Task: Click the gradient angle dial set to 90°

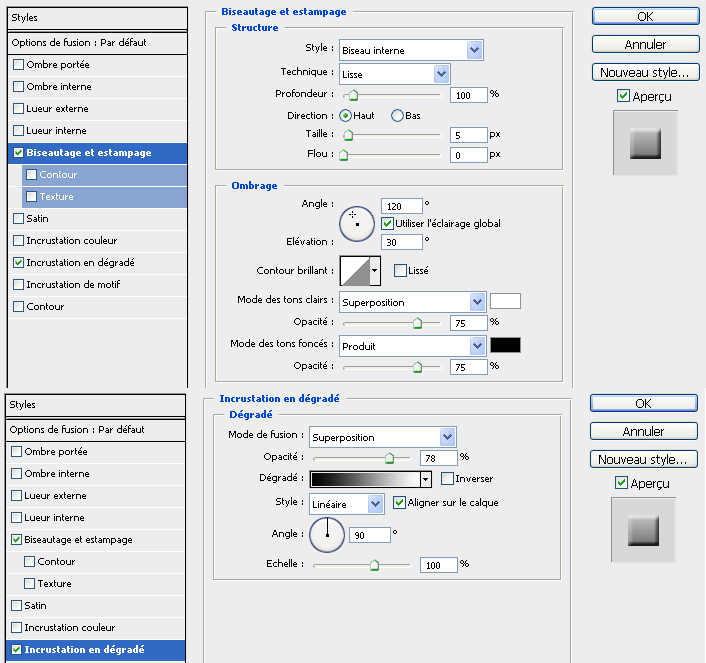Action: coord(326,536)
